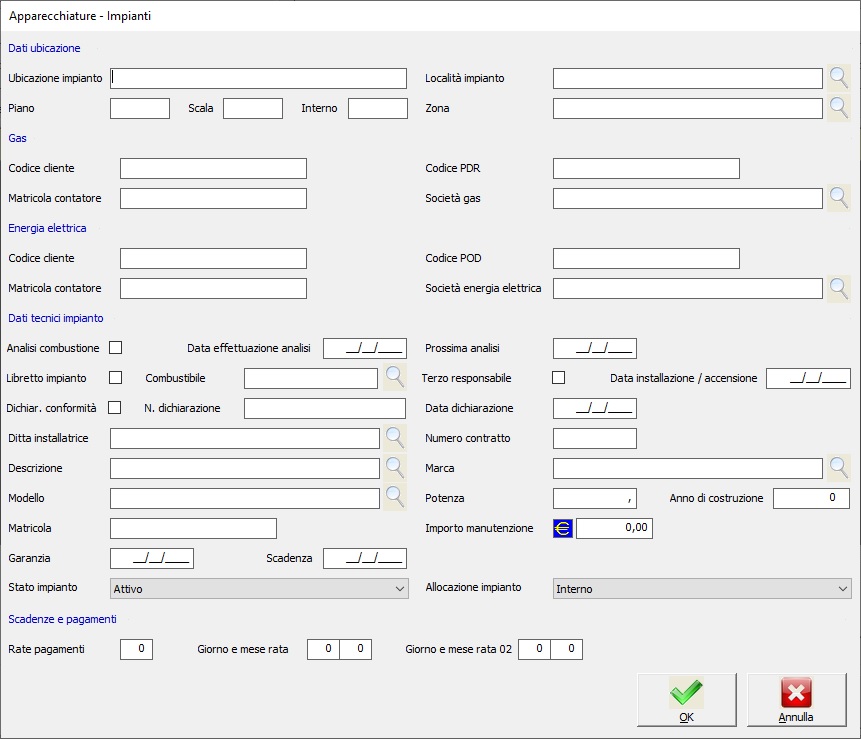
Task: Click the Scadenza date field
Action: [365, 558]
